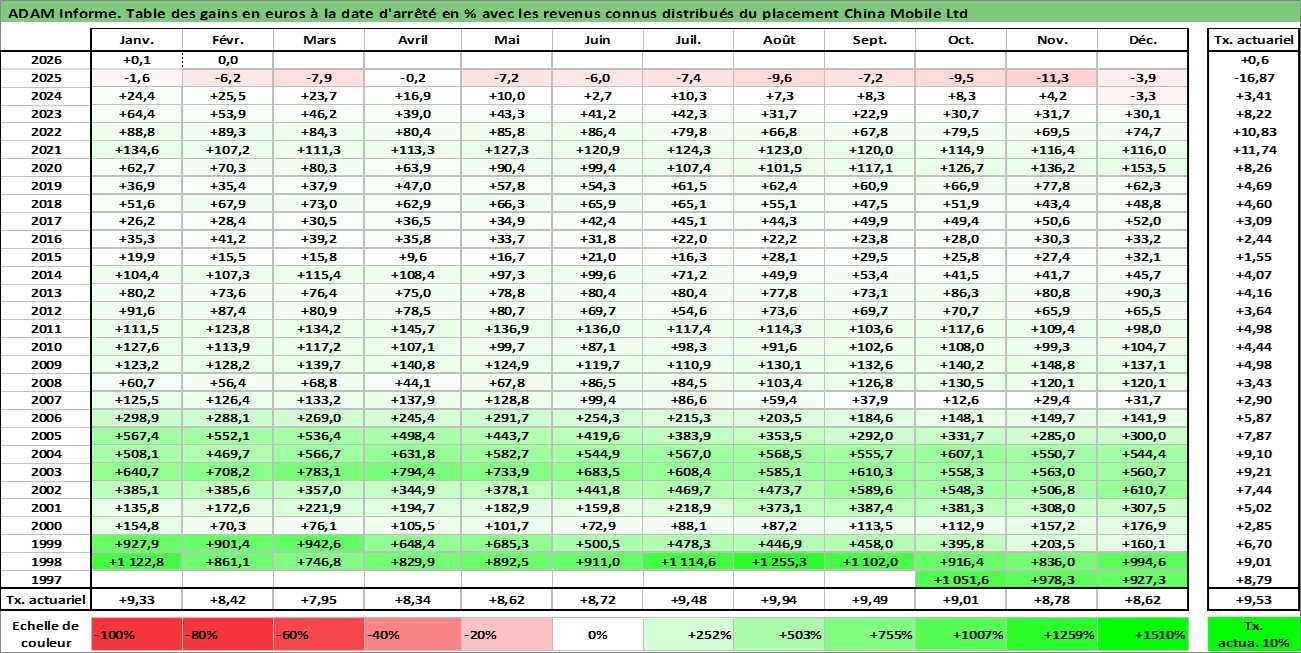Click the 'Déc.' column header
The width and height of the screenshot is (1301, 653).
(x=1143, y=40)
